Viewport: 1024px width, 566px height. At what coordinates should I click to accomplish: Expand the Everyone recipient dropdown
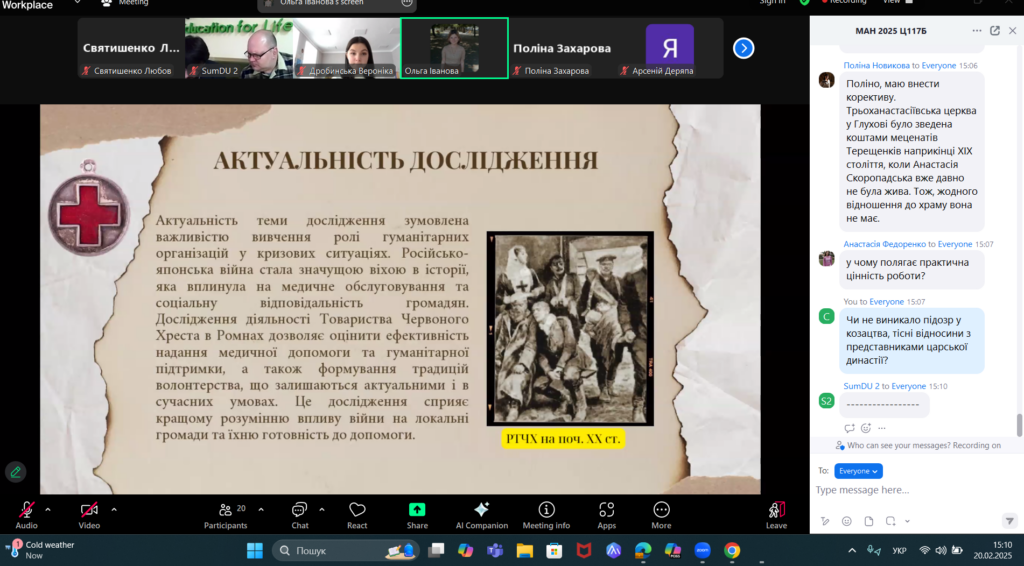point(858,471)
